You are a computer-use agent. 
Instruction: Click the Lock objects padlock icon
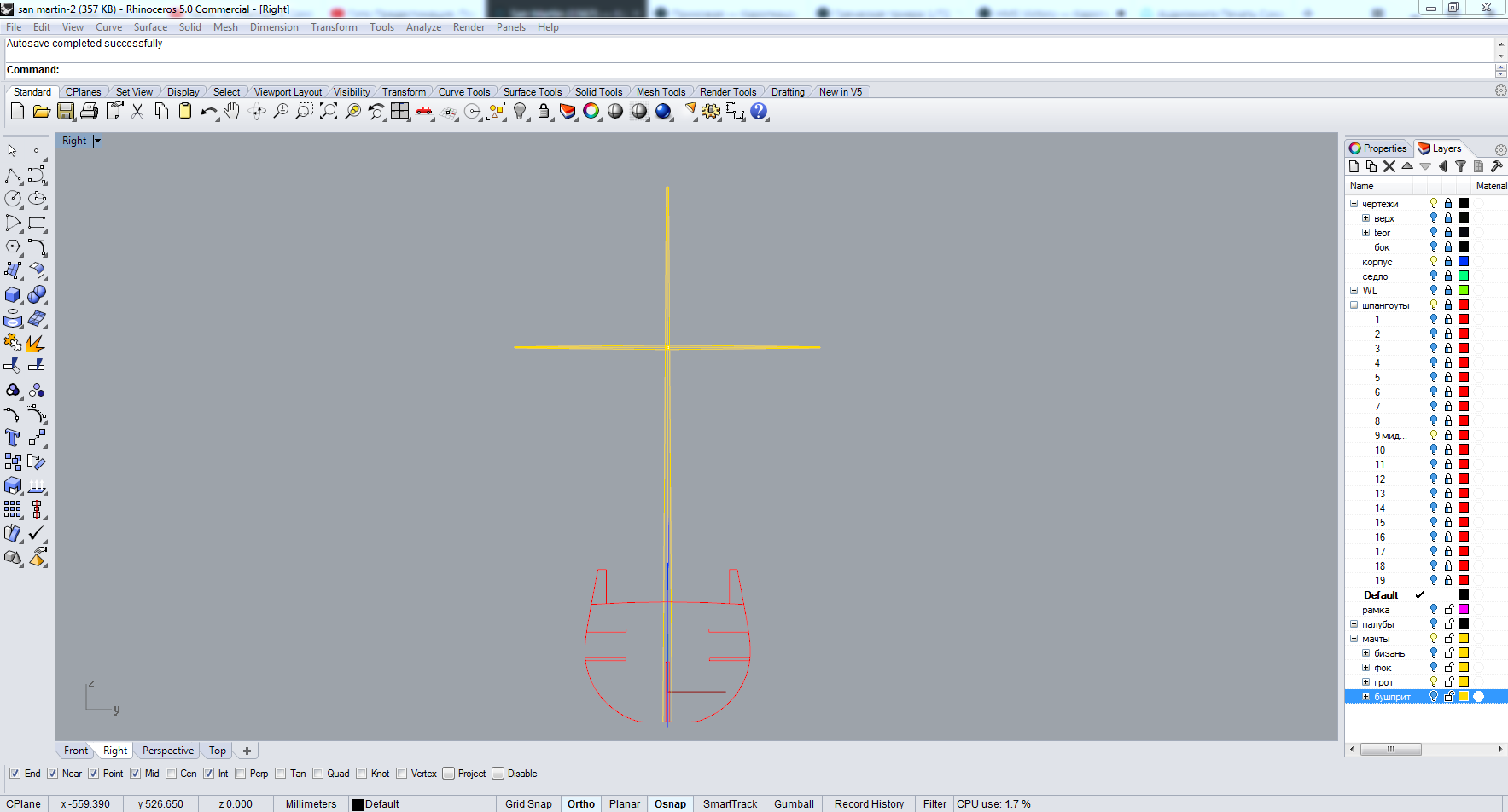tap(544, 112)
